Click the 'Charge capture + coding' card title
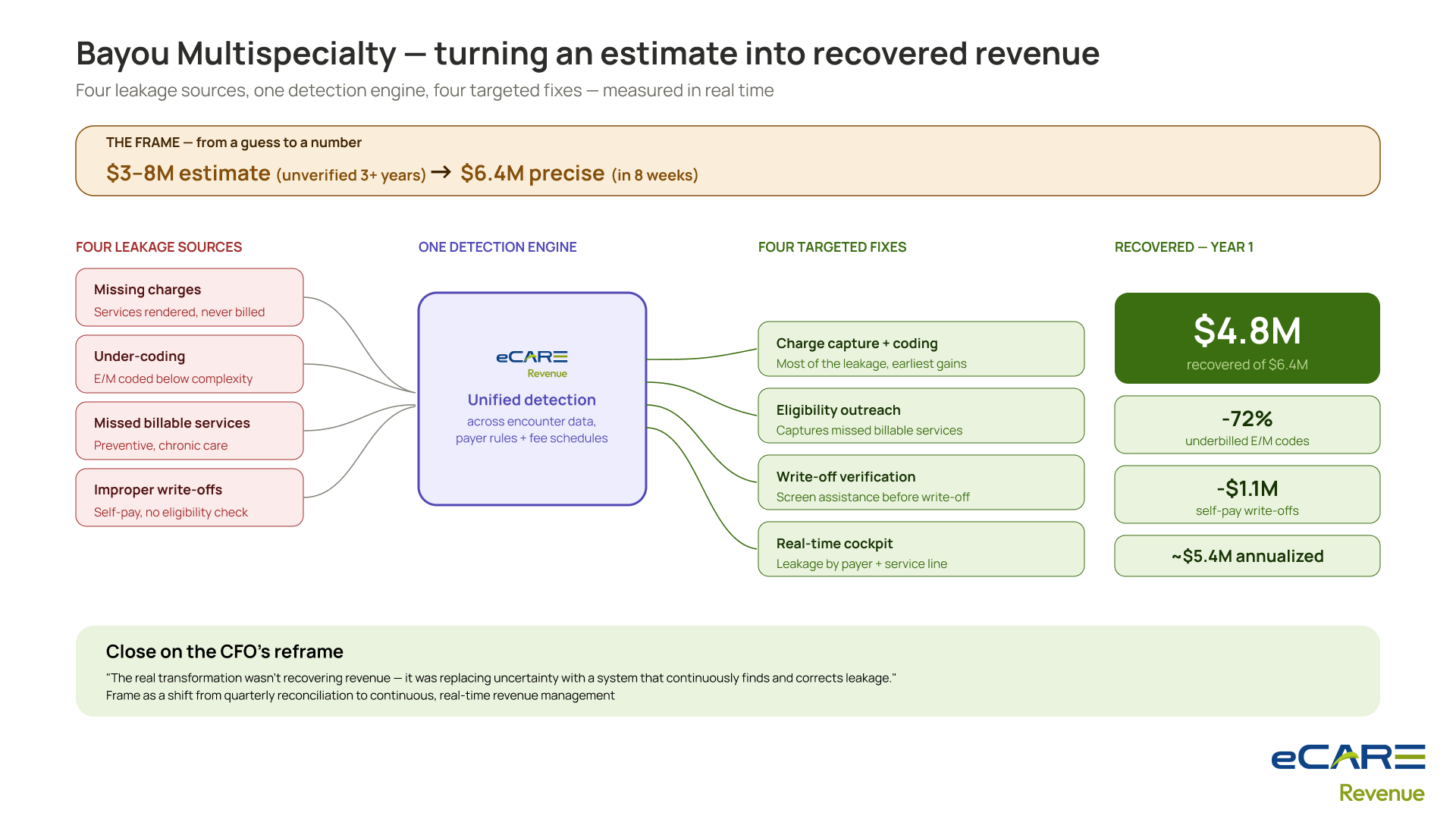 pos(857,344)
